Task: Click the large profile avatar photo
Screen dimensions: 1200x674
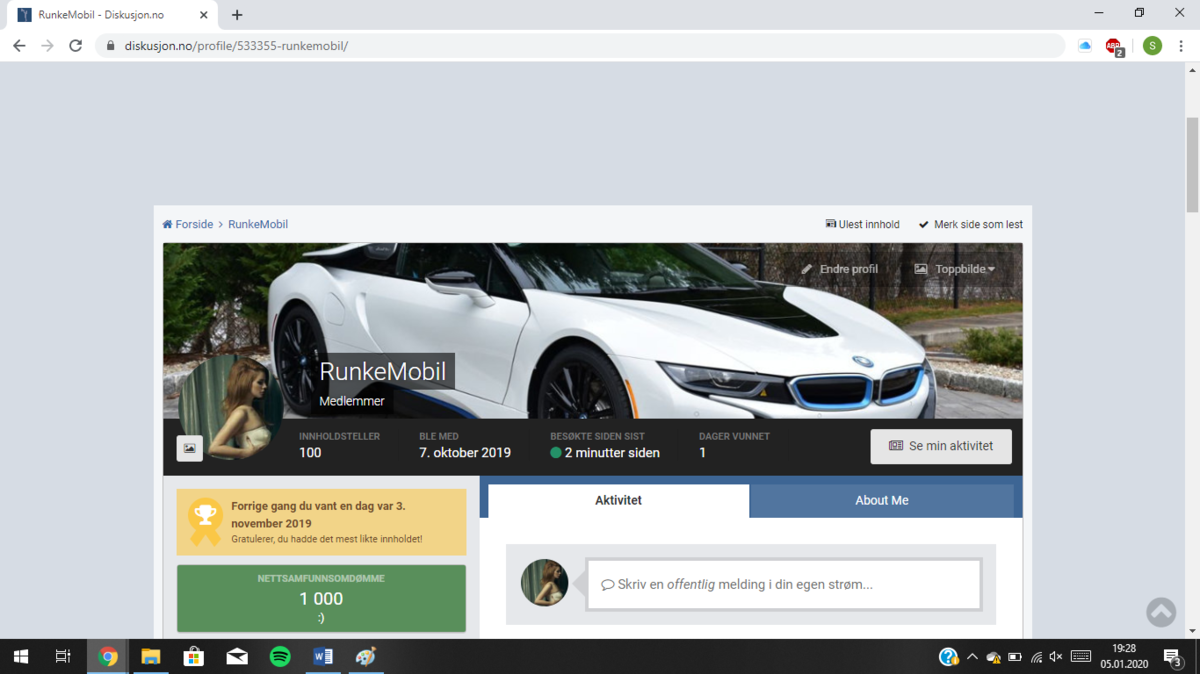Action: [232, 407]
